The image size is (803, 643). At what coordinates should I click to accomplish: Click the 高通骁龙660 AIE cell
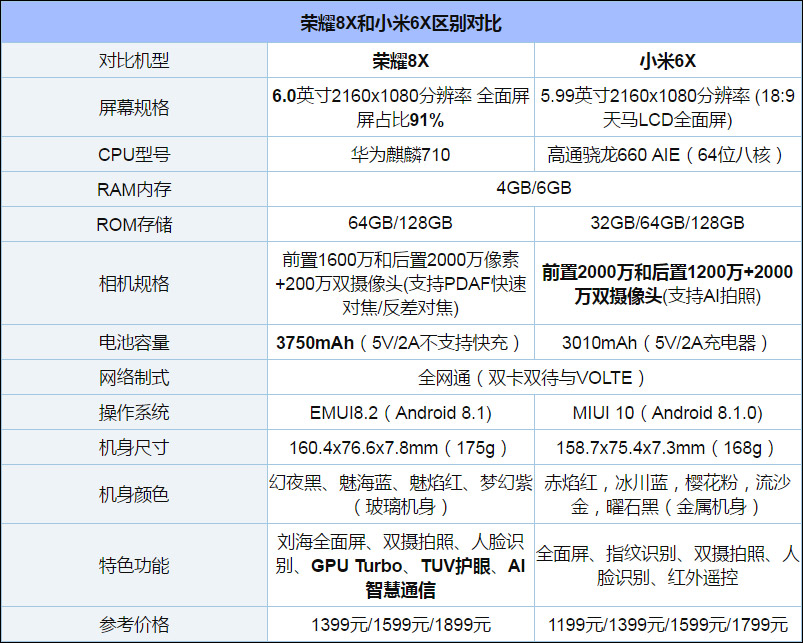(667, 154)
